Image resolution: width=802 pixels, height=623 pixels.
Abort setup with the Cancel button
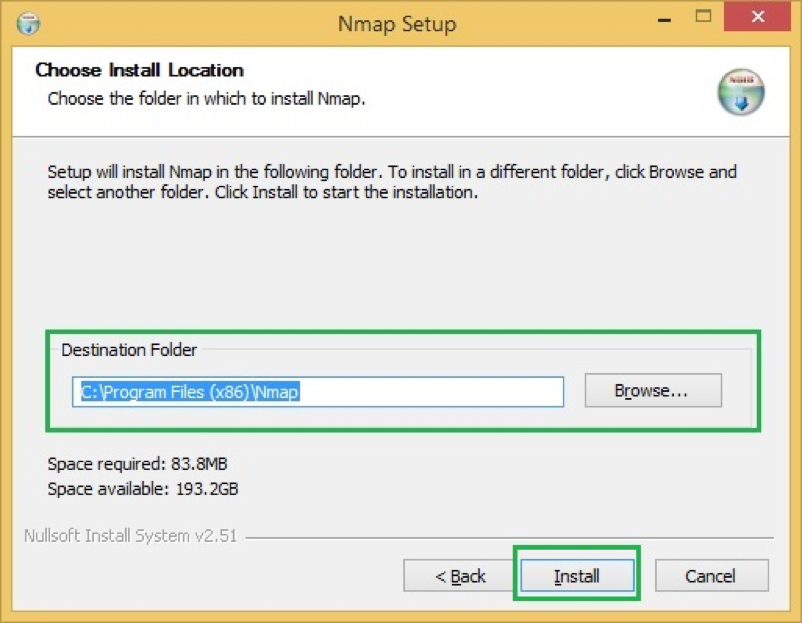[711, 575]
